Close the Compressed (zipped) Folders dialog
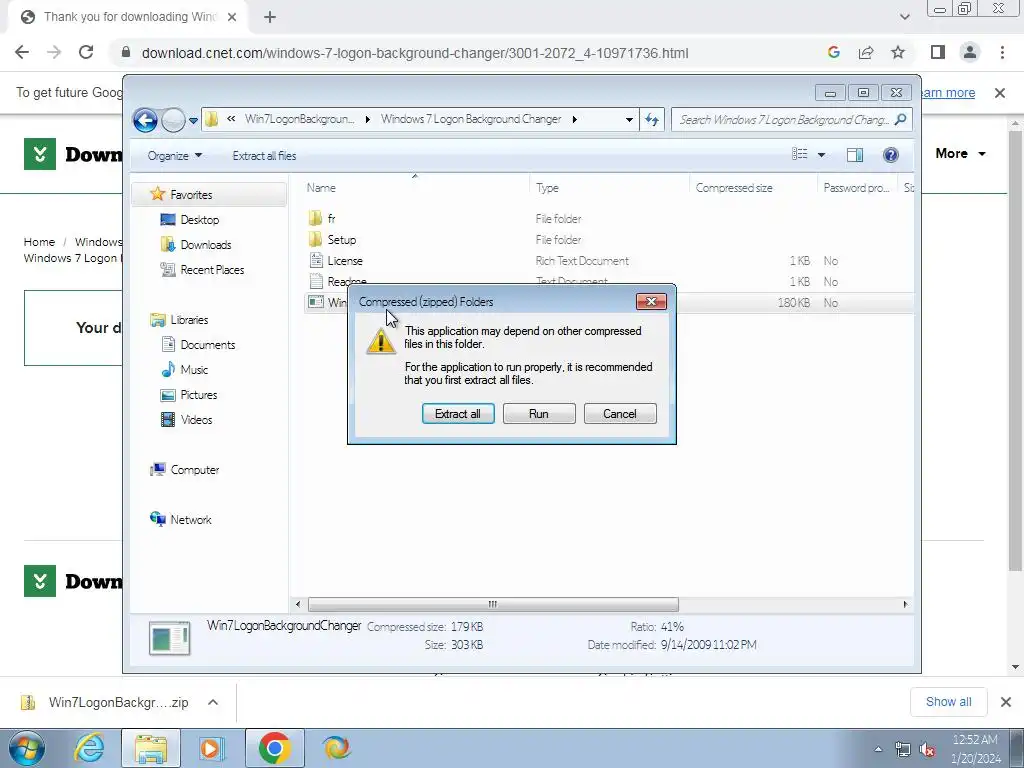 [x=651, y=301]
